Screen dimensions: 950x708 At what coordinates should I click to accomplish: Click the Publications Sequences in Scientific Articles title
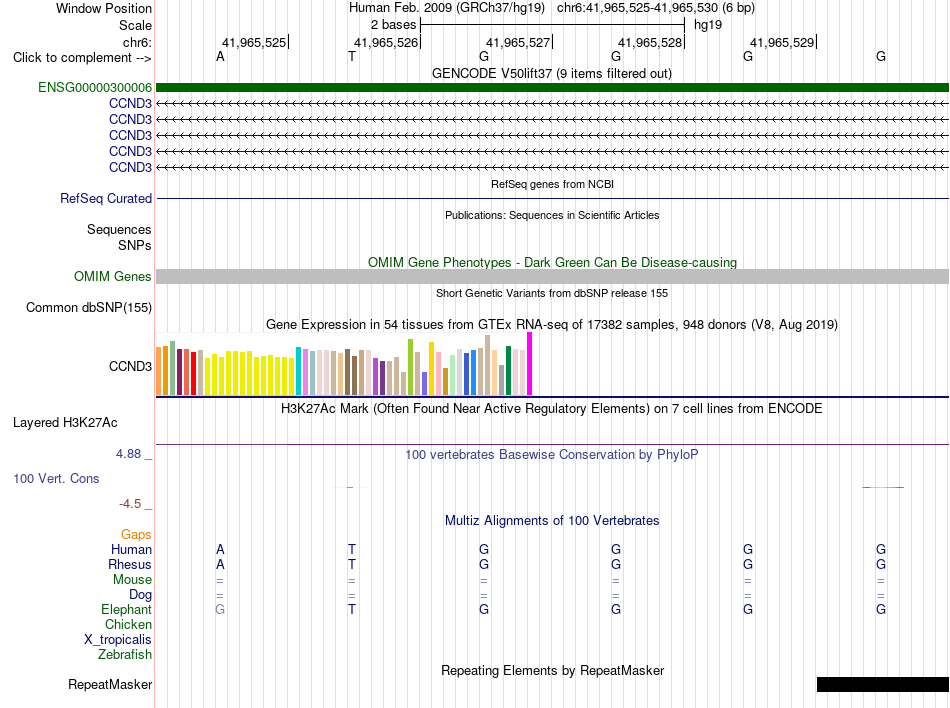tap(552, 215)
